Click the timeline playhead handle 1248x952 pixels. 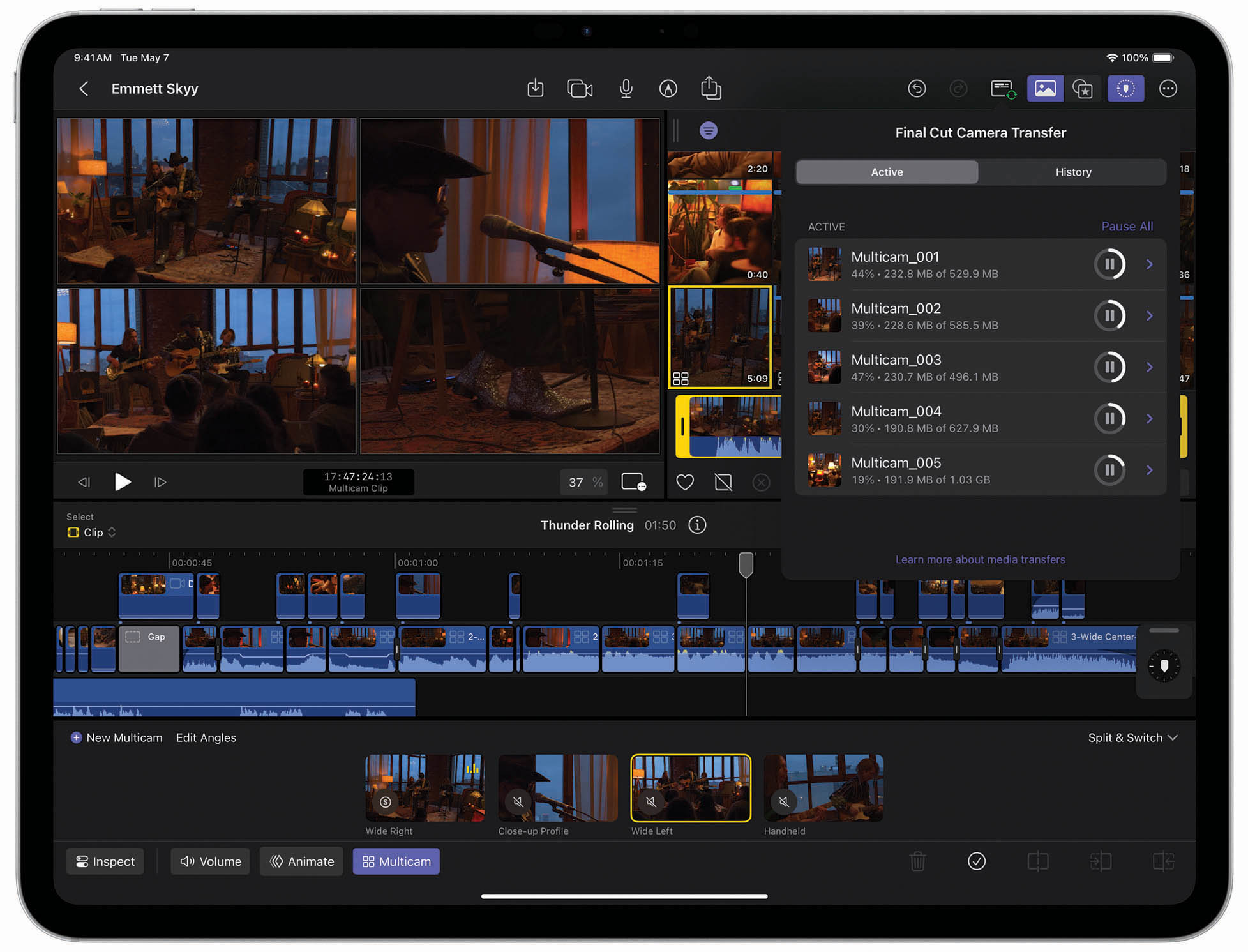pyautogui.click(x=746, y=565)
